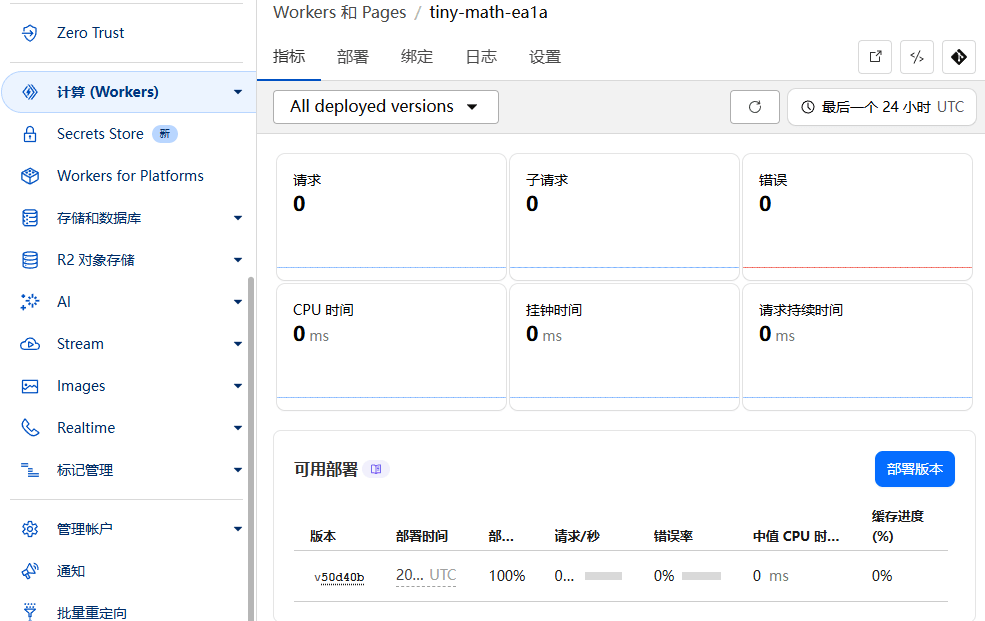The width and height of the screenshot is (985, 621).
Task: Expand the 存储和数据库 submenu arrow
Action: point(238,218)
